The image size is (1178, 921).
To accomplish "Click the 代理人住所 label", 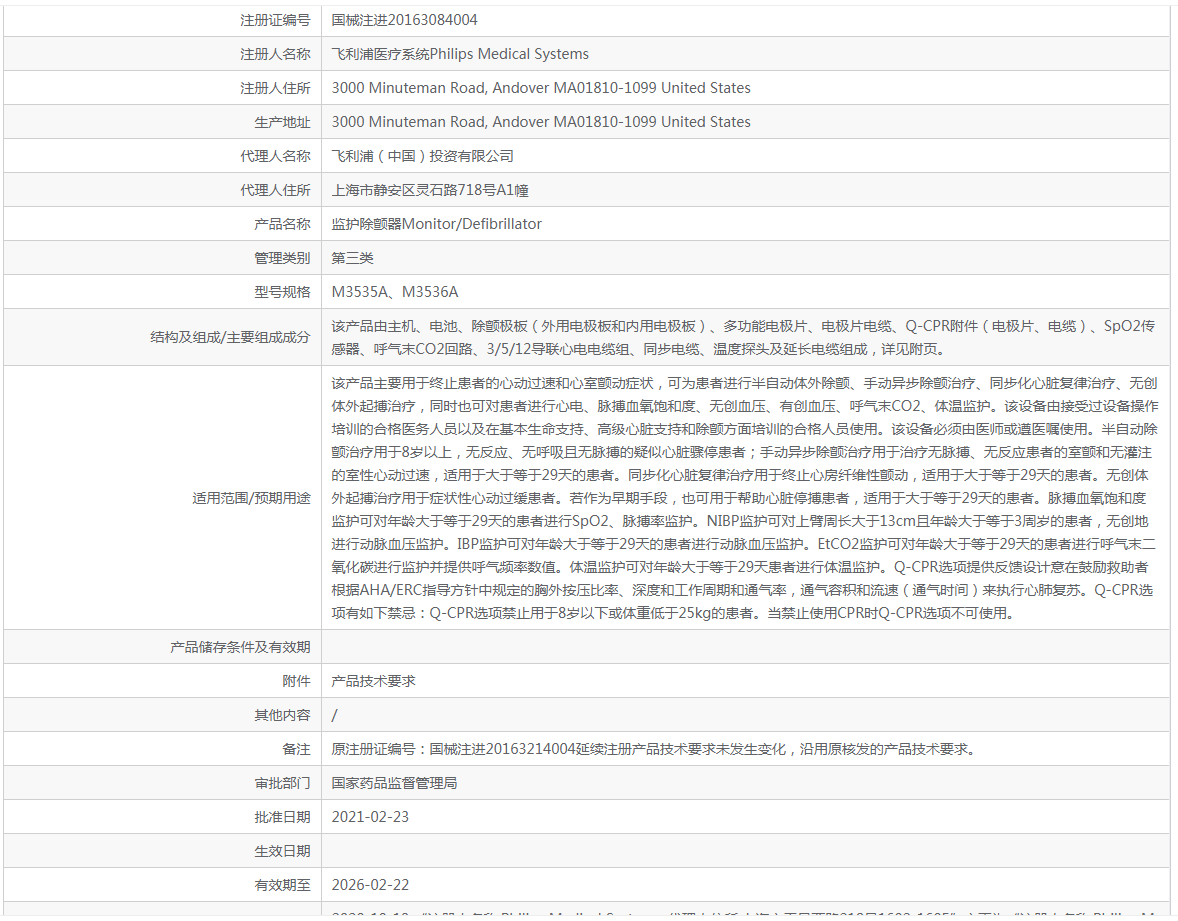I will [x=275, y=190].
